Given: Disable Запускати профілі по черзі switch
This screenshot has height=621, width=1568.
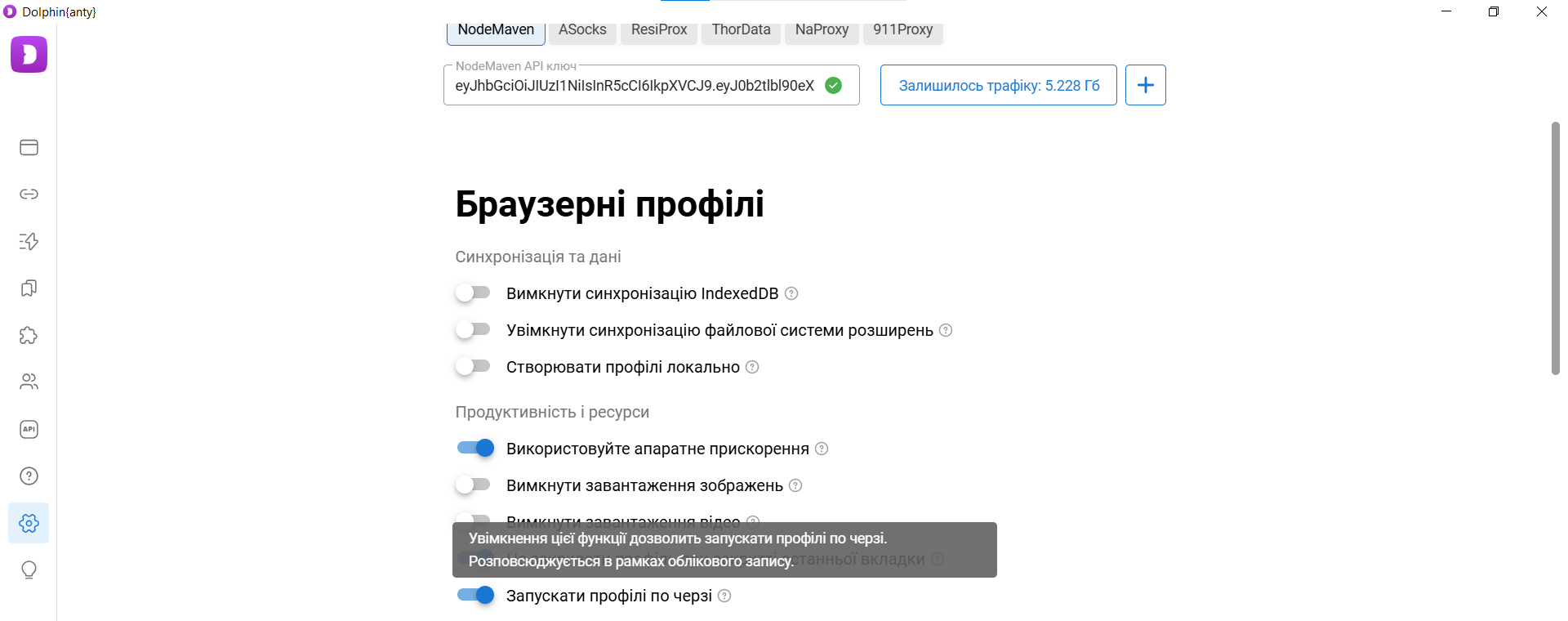Looking at the screenshot, I should click(x=475, y=595).
